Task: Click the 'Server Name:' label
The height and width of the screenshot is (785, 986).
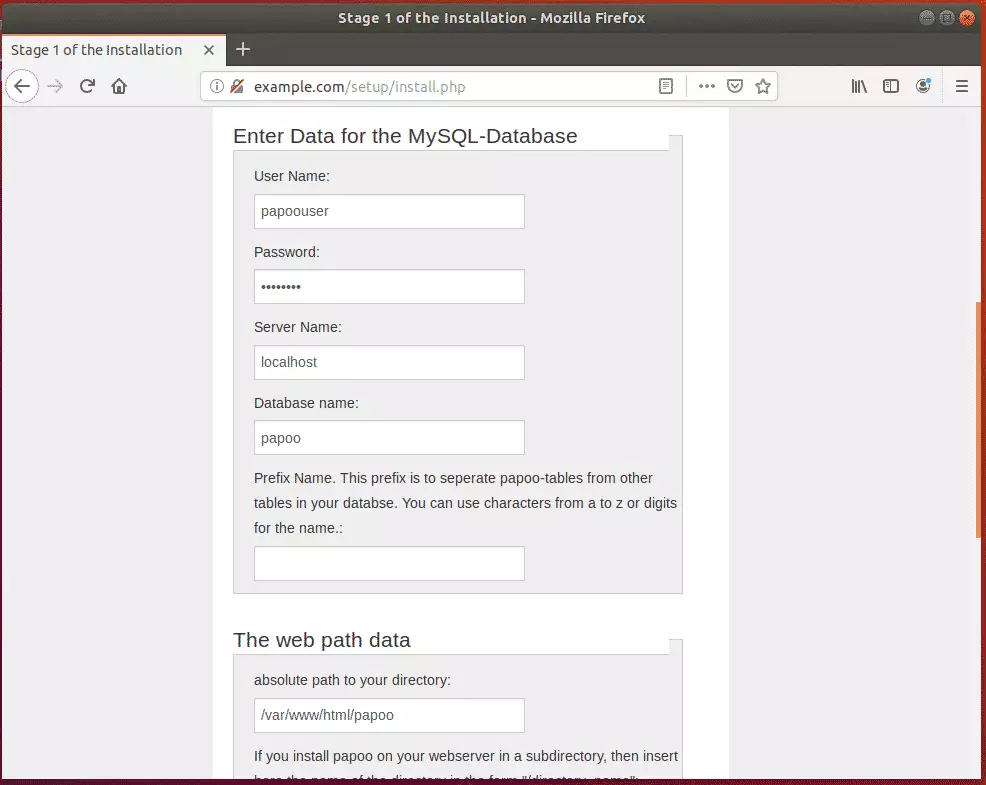Action: [x=297, y=327]
